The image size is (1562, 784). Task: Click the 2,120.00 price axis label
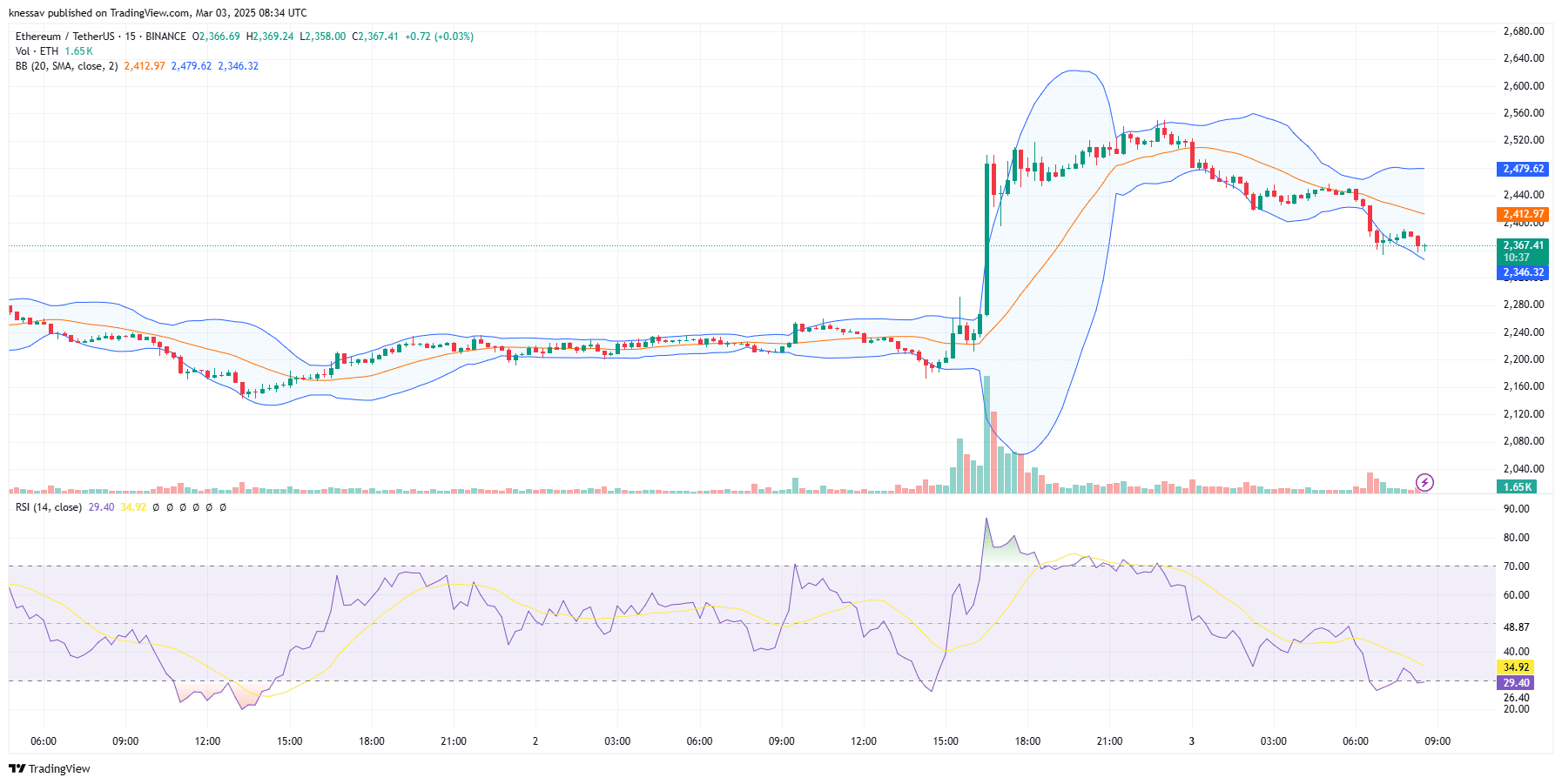tap(1524, 414)
